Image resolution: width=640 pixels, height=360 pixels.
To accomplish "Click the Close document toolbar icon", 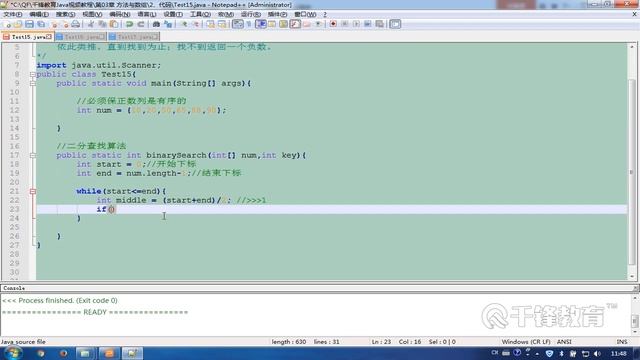I will (54, 24).
